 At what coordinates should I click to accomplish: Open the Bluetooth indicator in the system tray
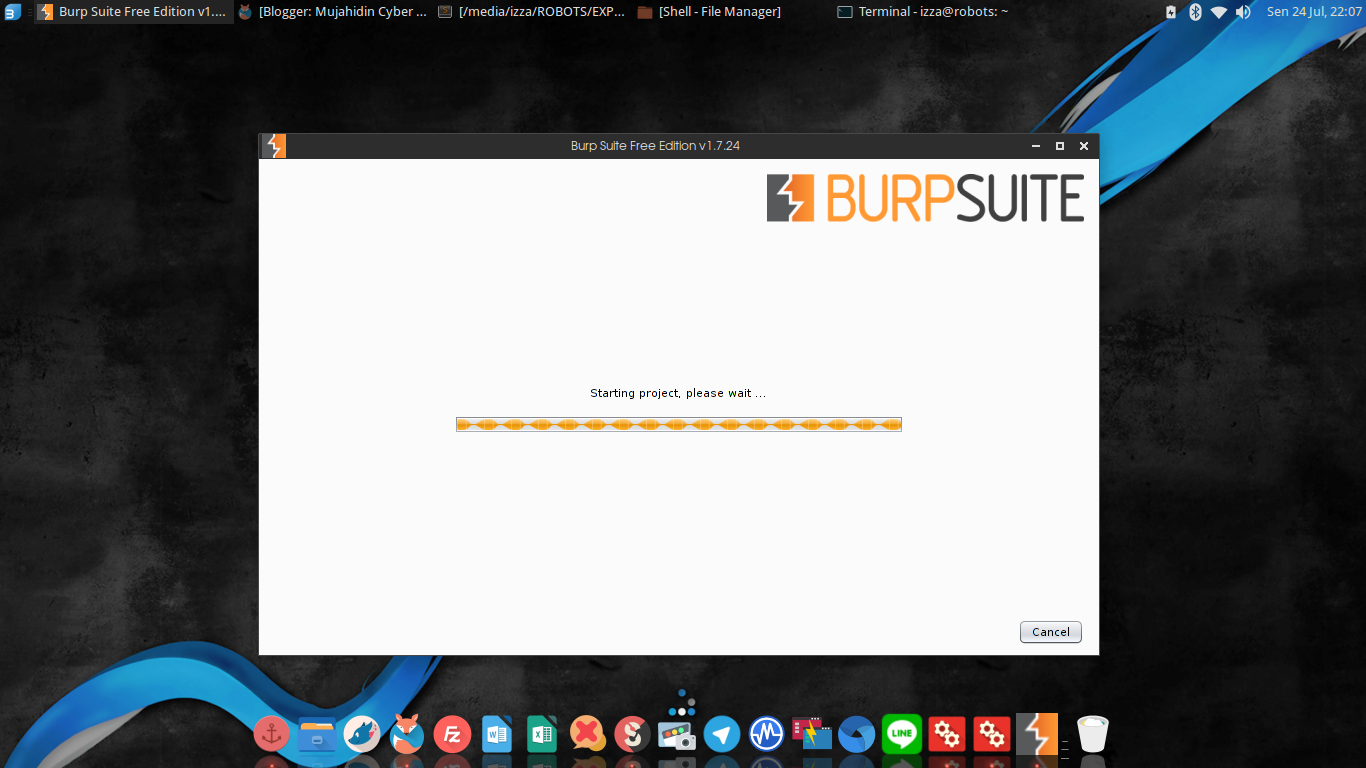pyautogui.click(x=1195, y=12)
